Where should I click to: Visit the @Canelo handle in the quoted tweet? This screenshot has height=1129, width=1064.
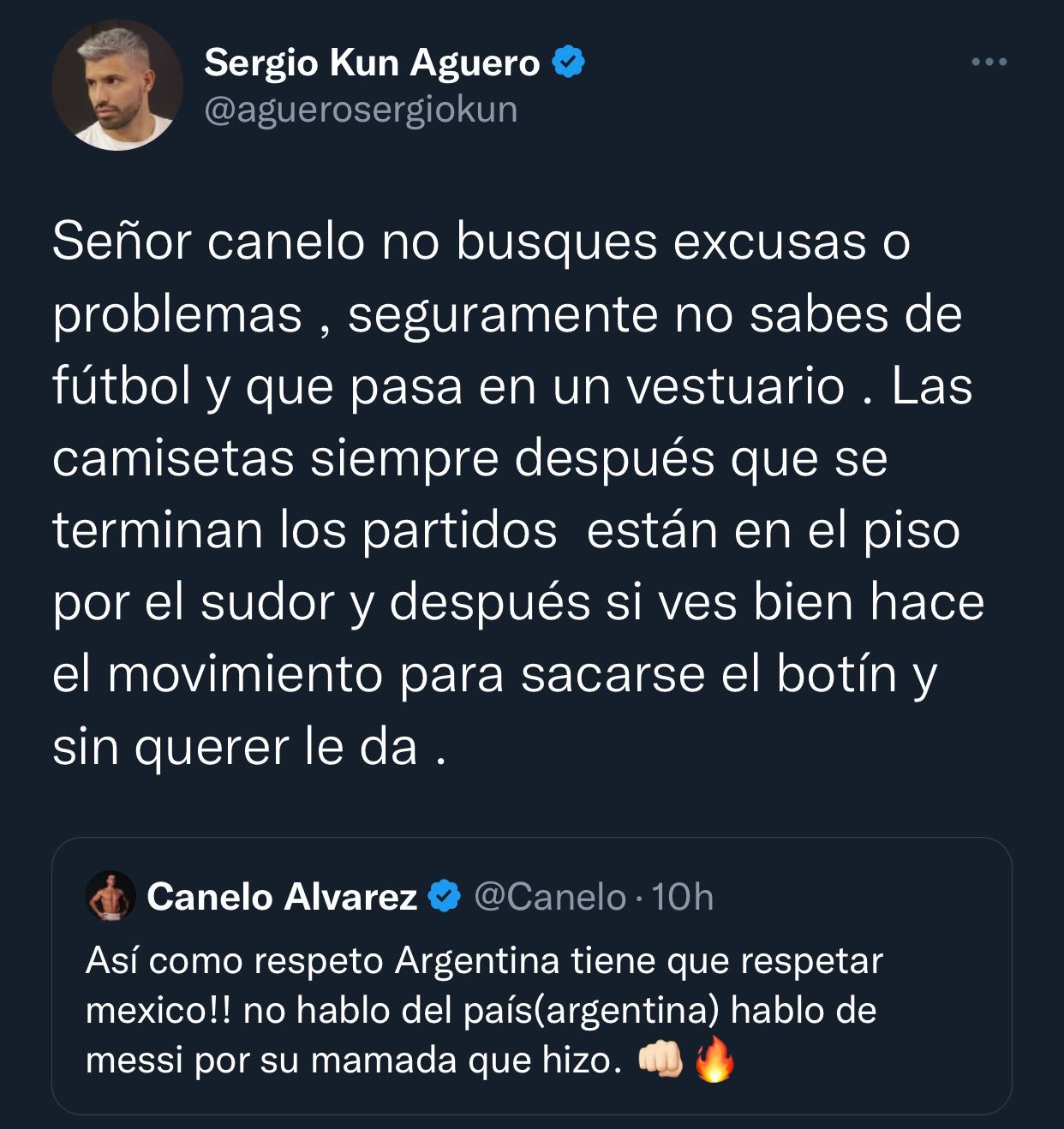[x=549, y=897]
